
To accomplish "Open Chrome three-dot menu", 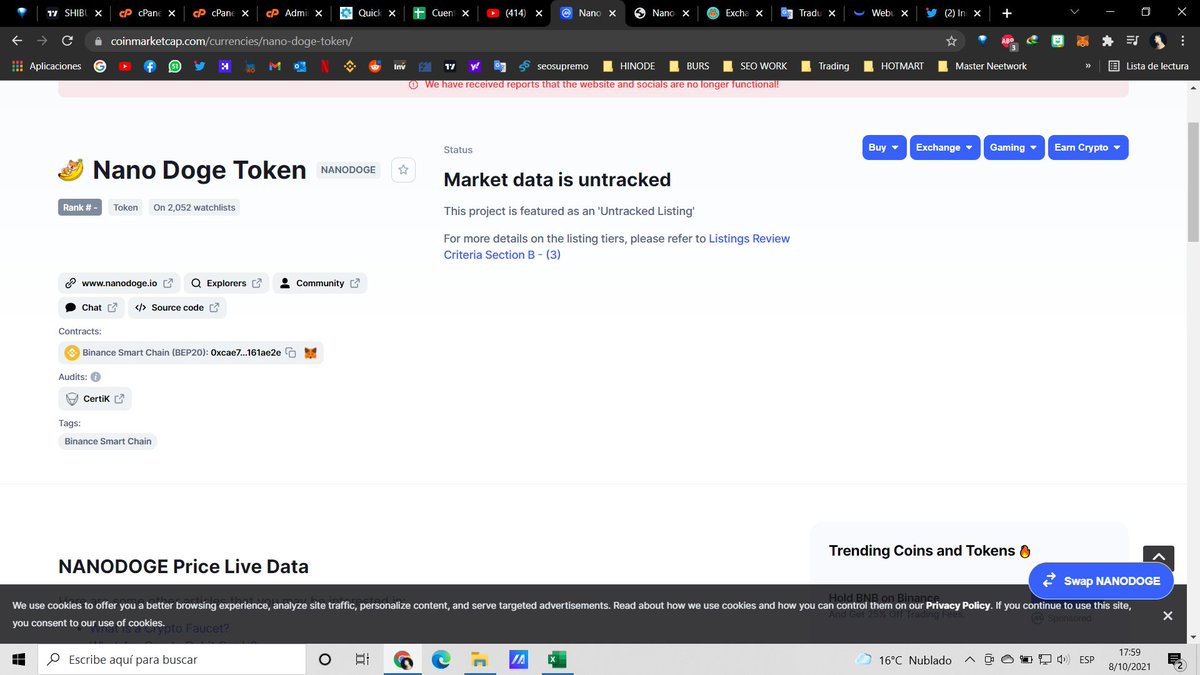I will click(1183, 41).
